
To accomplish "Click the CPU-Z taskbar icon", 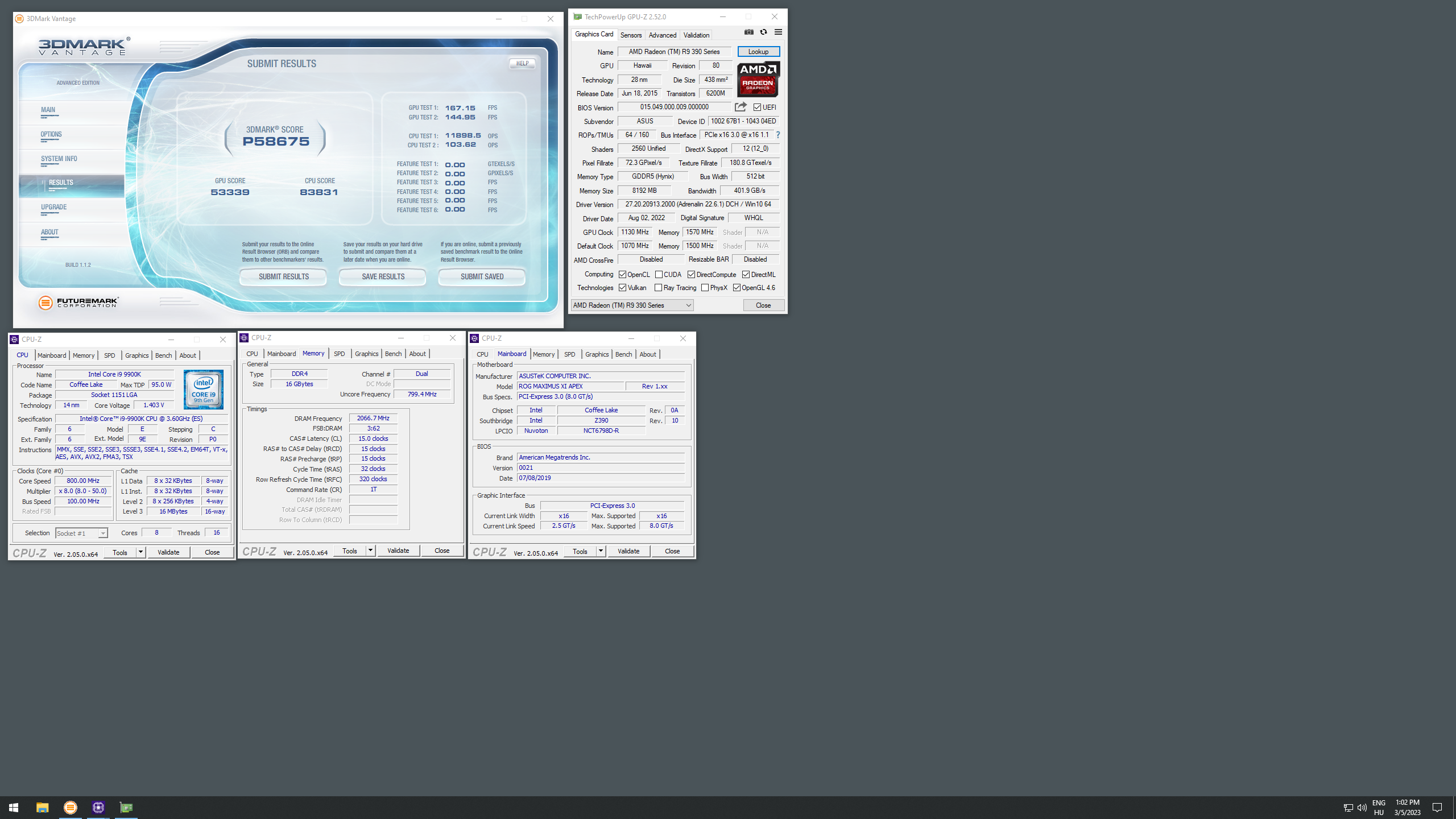I will (x=98, y=808).
